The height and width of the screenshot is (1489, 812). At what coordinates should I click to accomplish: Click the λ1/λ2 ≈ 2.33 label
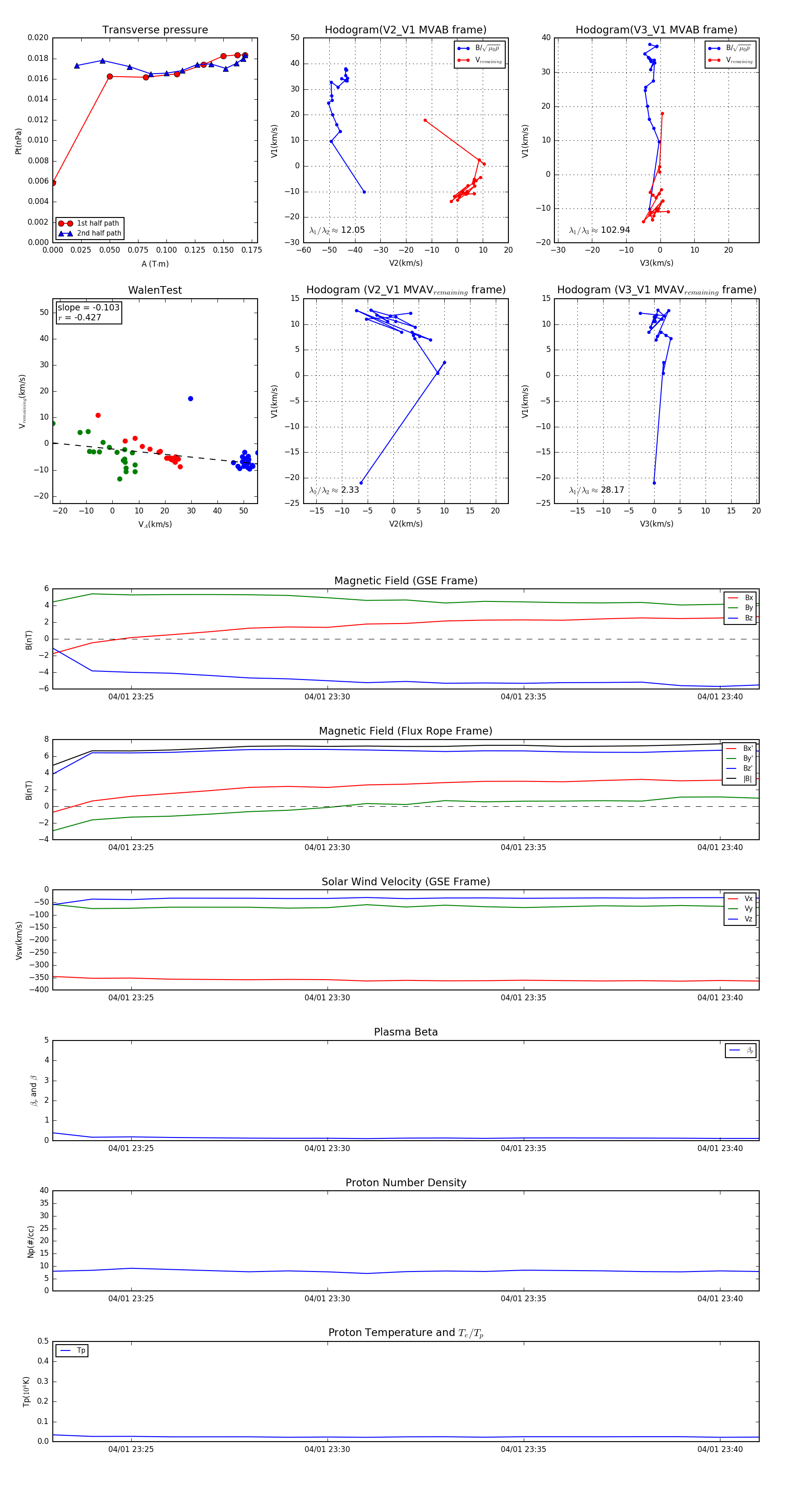pos(334,490)
